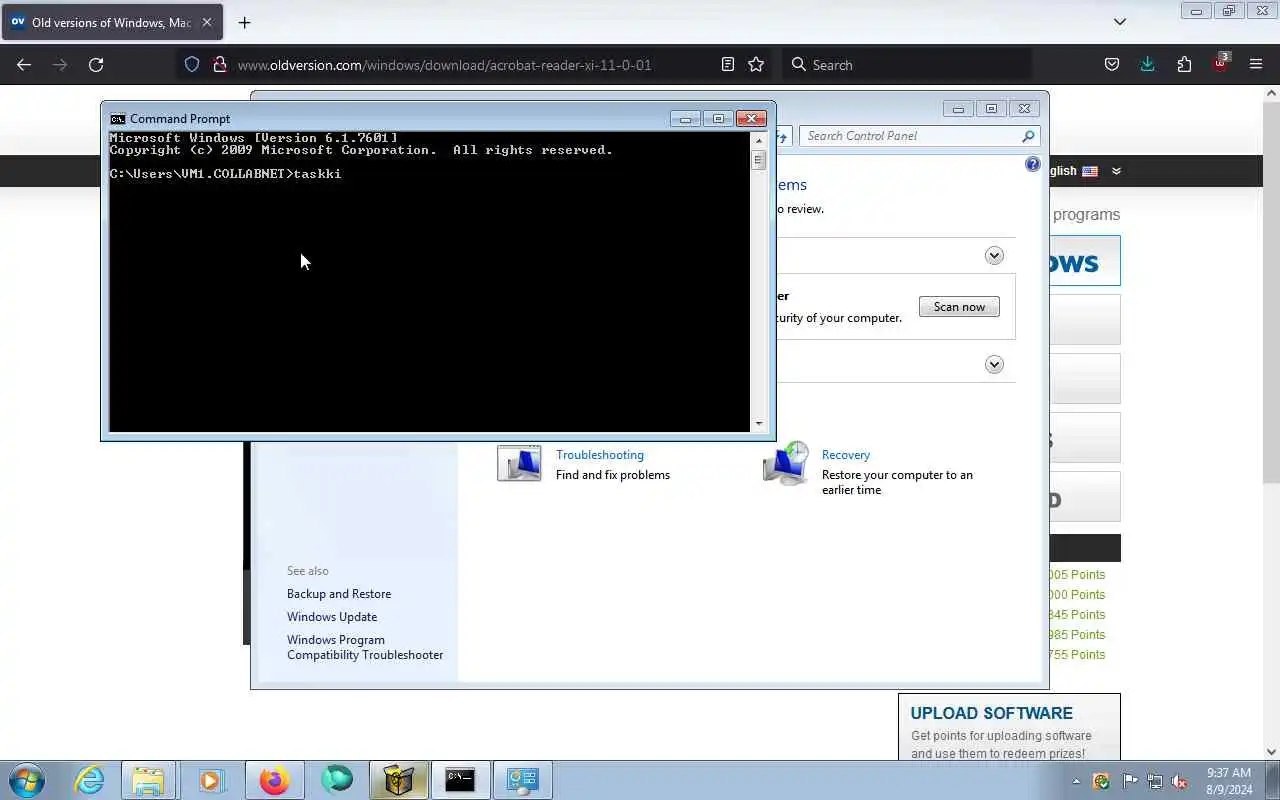The width and height of the screenshot is (1280, 800).
Task: Click the Control Panel address refresh arrows button
Action: click(x=783, y=136)
